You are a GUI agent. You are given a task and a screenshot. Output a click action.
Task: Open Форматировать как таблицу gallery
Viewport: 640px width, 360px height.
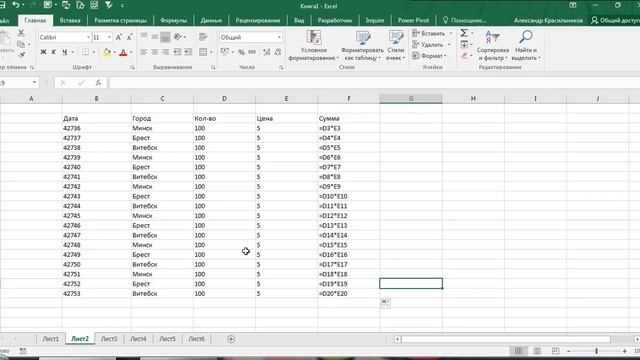click(362, 45)
